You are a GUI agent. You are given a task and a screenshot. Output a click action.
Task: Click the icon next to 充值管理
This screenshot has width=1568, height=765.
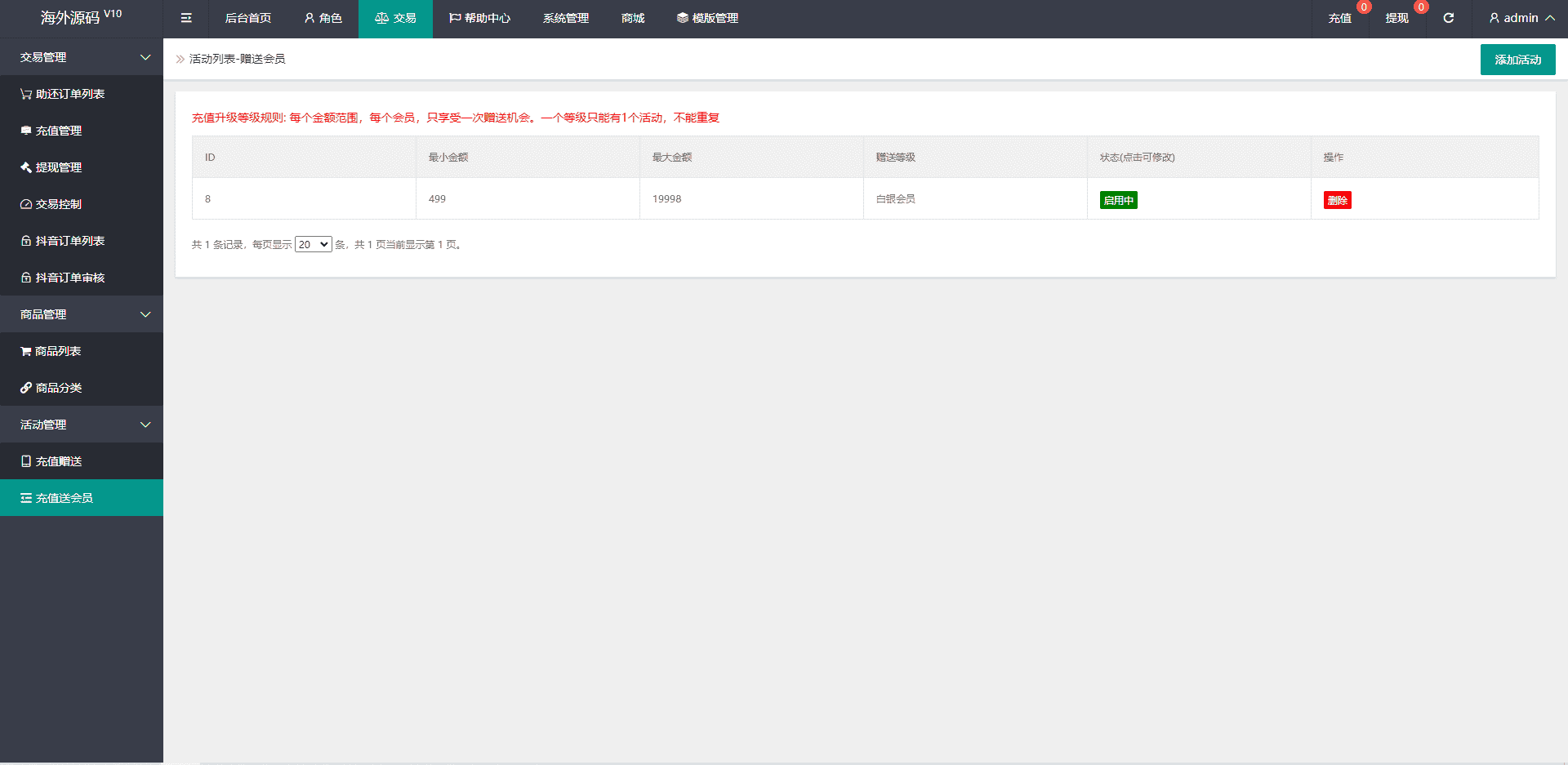[x=26, y=131]
